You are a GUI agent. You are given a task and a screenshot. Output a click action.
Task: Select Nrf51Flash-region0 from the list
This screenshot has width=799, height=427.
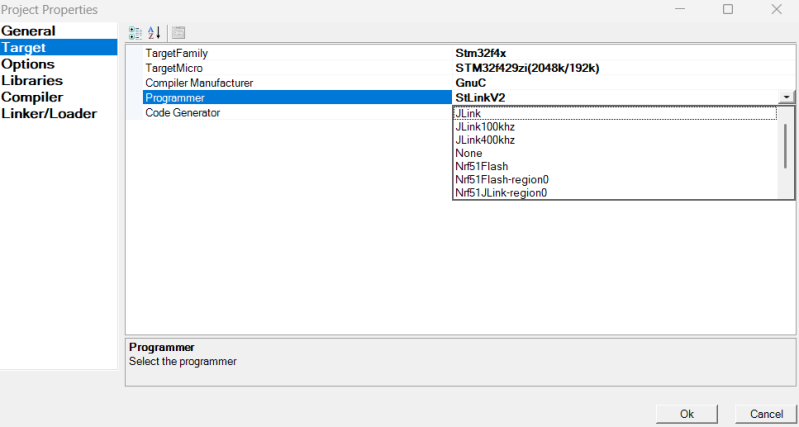pos(502,180)
